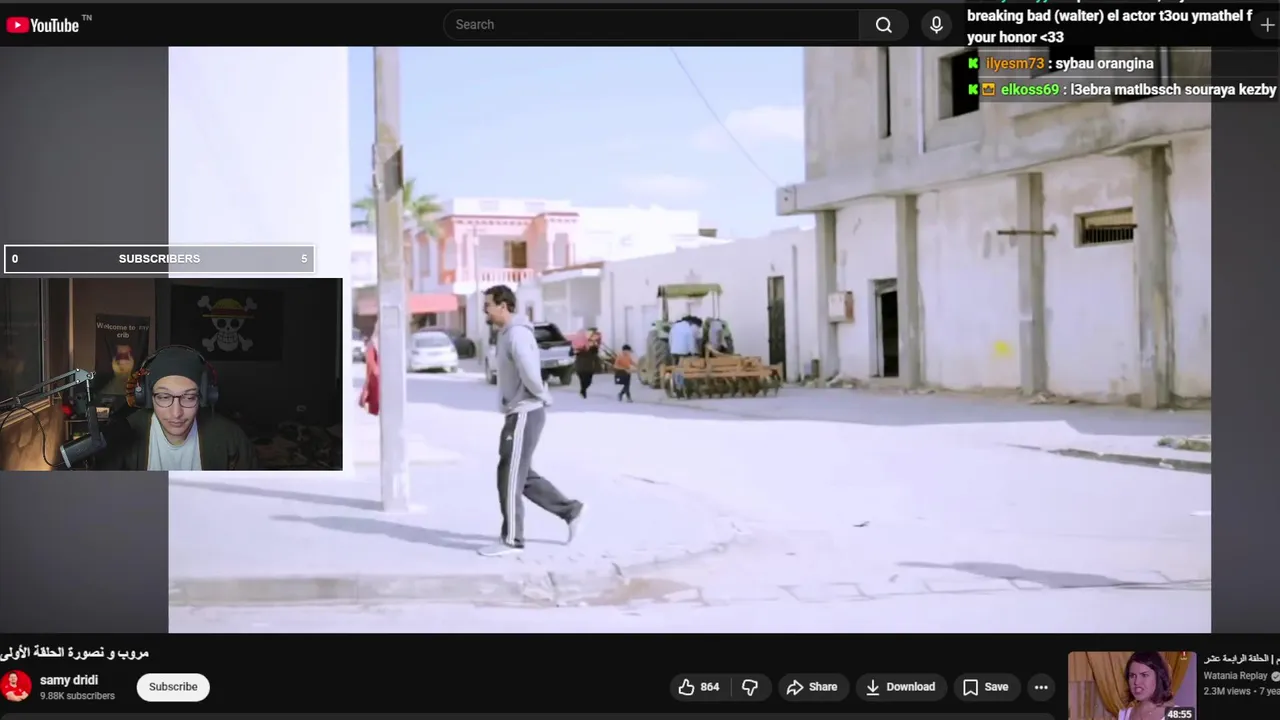
Task: Save the video to a playlist
Action: tap(985, 687)
